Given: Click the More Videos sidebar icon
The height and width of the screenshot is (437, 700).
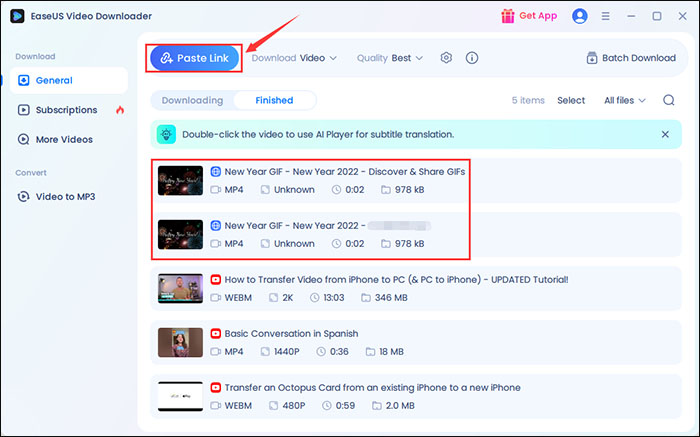Looking at the screenshot, I should coord(23,139).
